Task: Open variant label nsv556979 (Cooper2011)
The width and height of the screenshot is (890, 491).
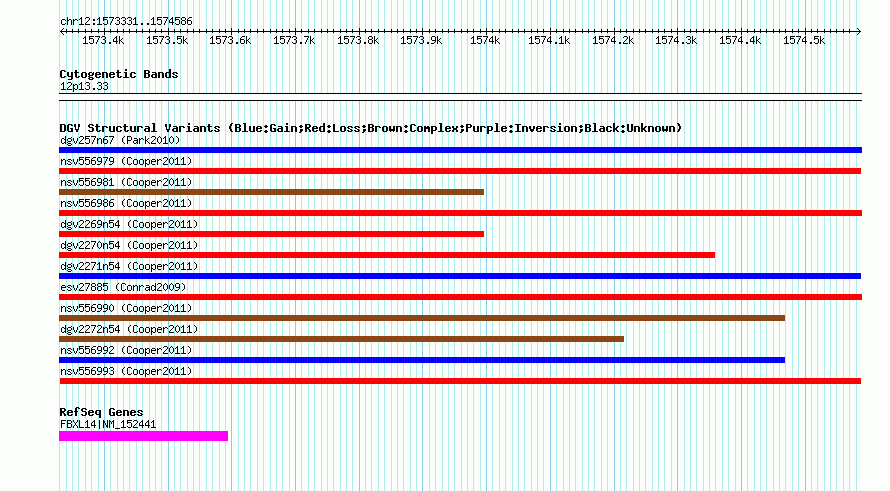Action: click(x=126, y=161)
